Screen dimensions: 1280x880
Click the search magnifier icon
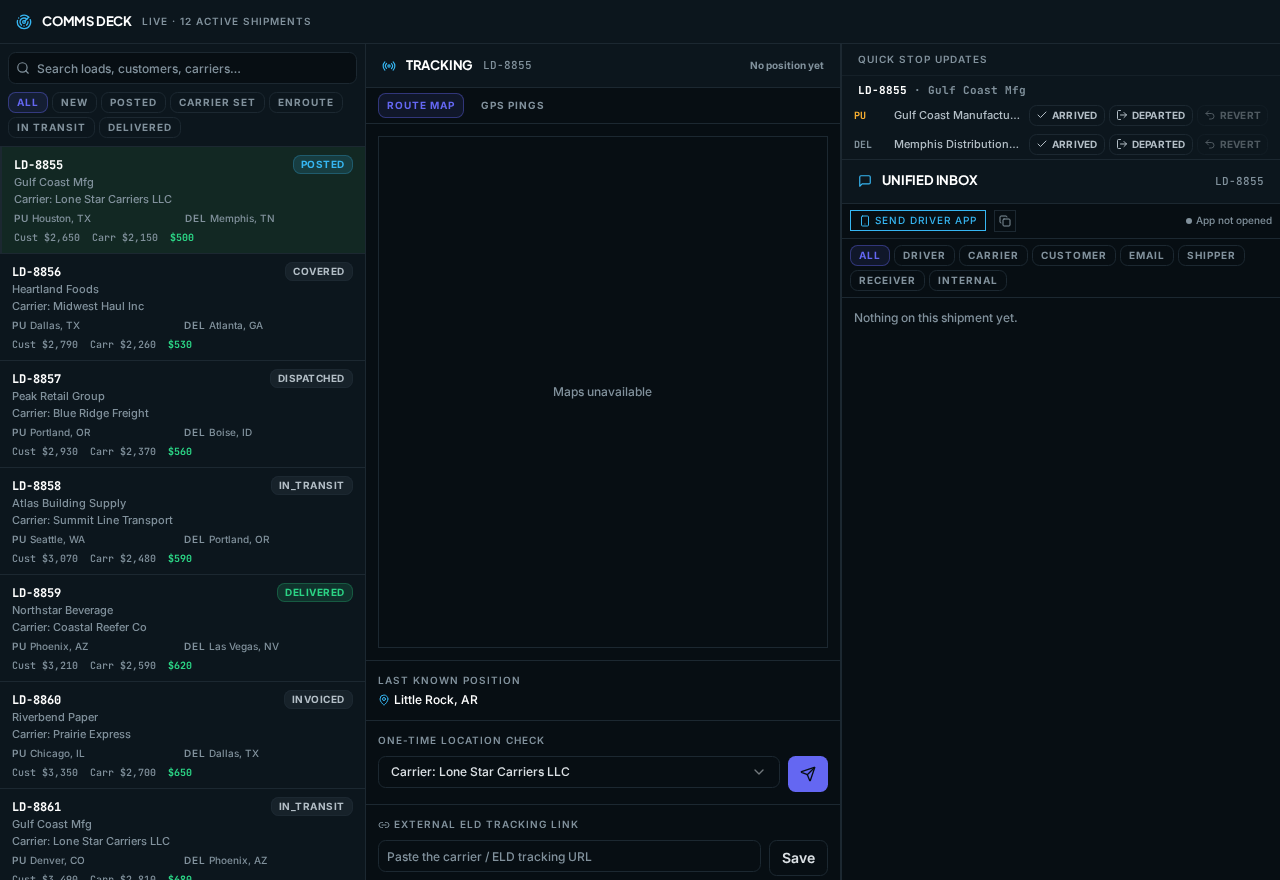pyautogui.click(x=23, y=68)
